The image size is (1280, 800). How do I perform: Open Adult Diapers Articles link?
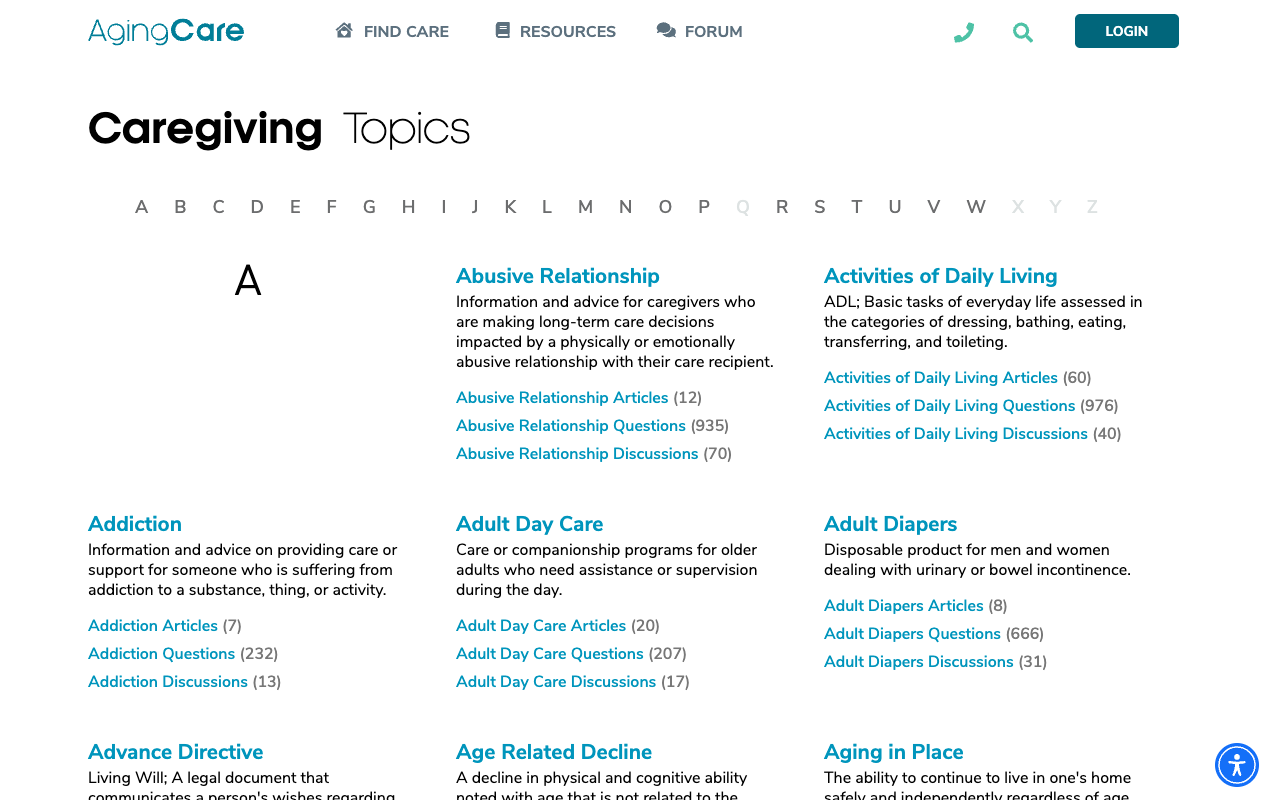(904, 606)
